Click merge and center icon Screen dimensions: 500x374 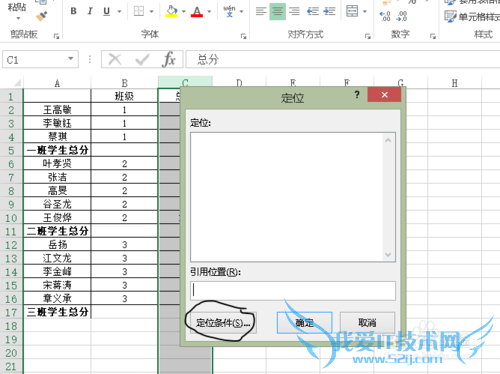click(x=352, y=11)
